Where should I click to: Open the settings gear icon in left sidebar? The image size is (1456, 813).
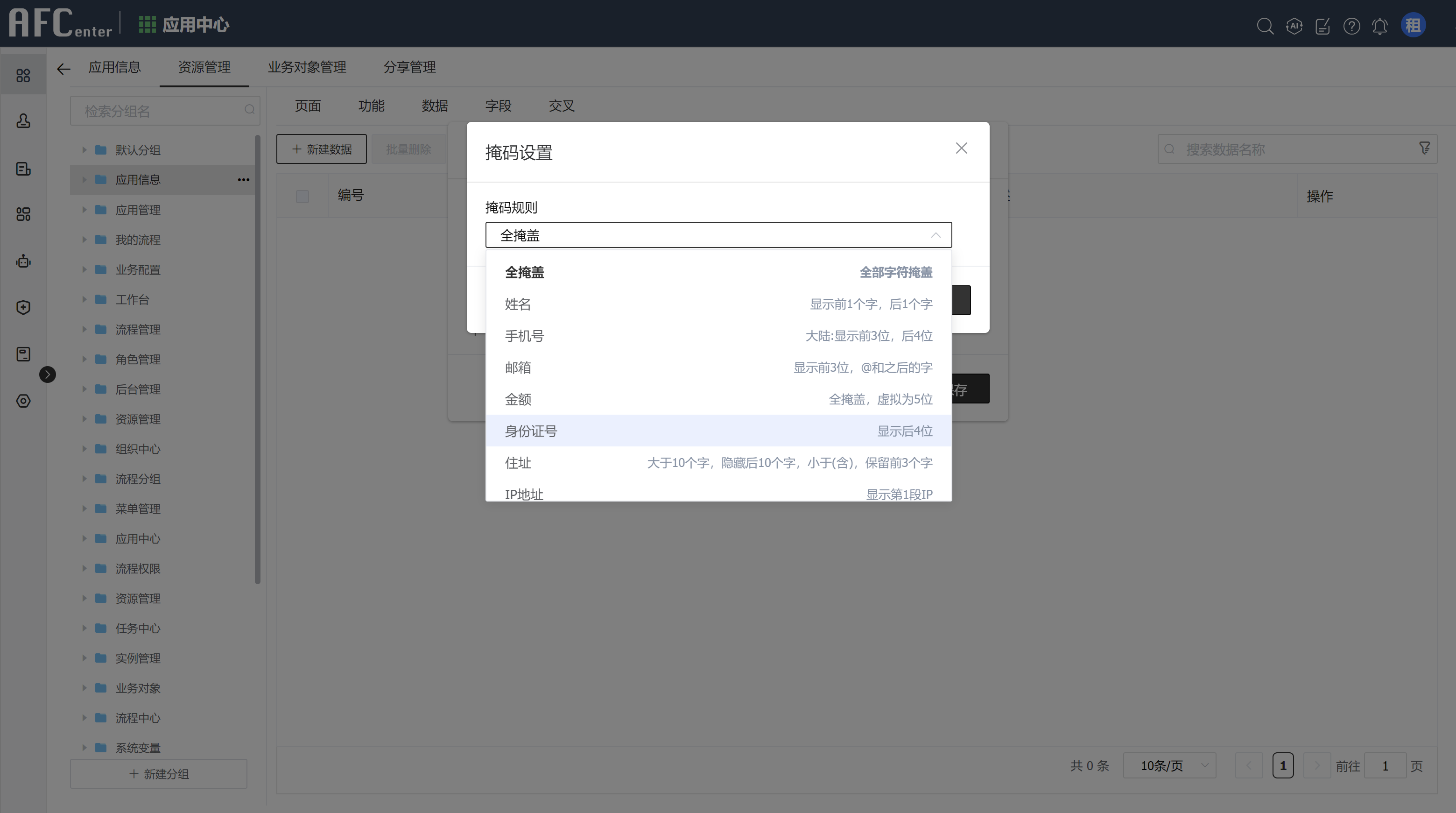[22, 401]
